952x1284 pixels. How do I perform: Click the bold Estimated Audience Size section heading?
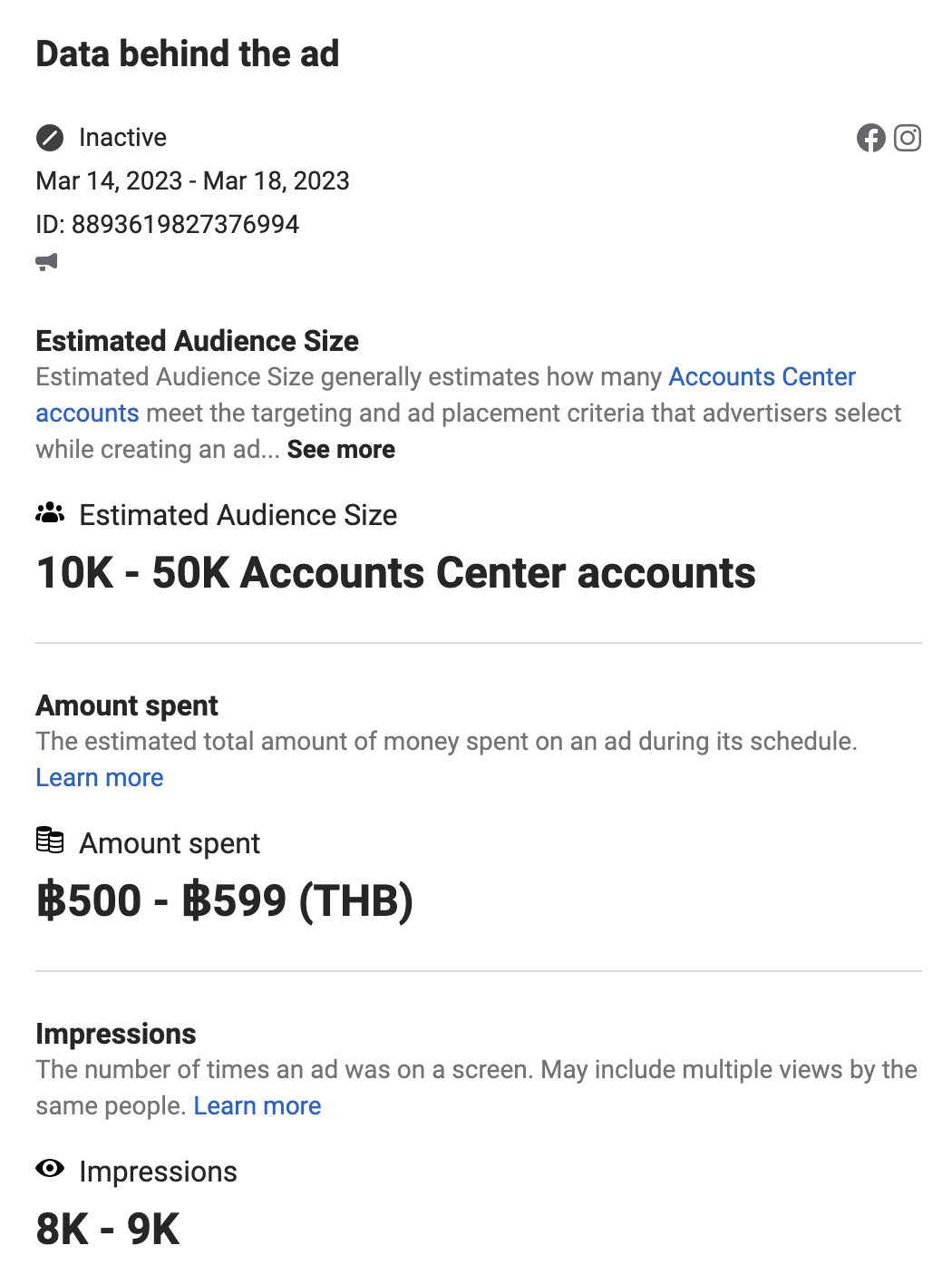tap(197, 341)
